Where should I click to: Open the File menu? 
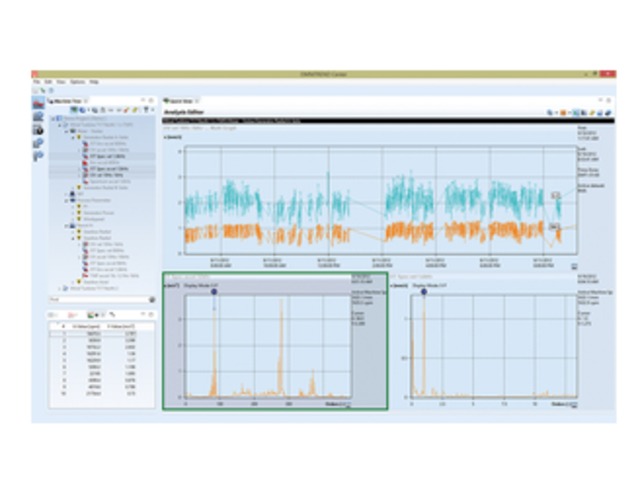click(x=36, y=81)
